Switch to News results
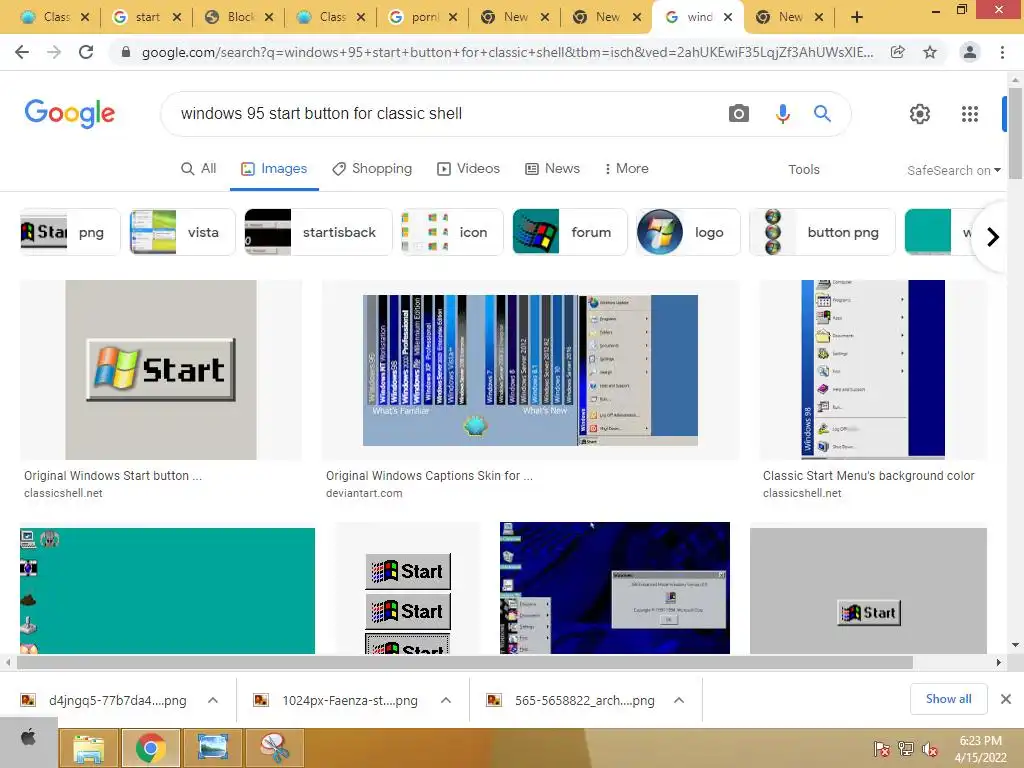Viewport: 1024px width, 768px height. coord(552,168)
